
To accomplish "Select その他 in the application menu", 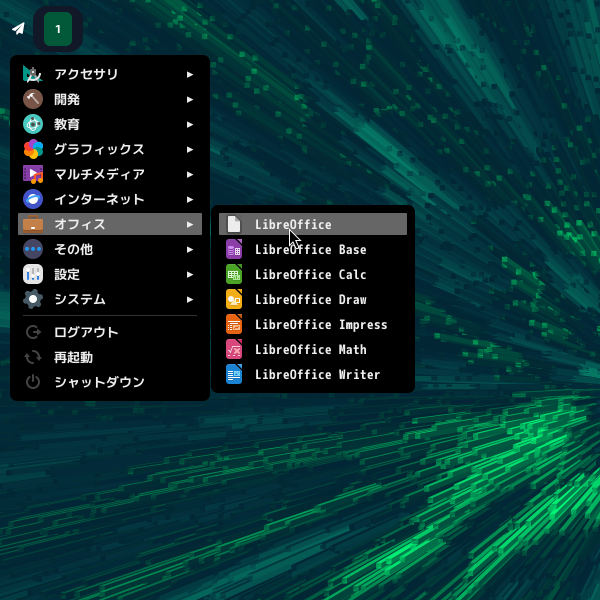I will 73,249.
